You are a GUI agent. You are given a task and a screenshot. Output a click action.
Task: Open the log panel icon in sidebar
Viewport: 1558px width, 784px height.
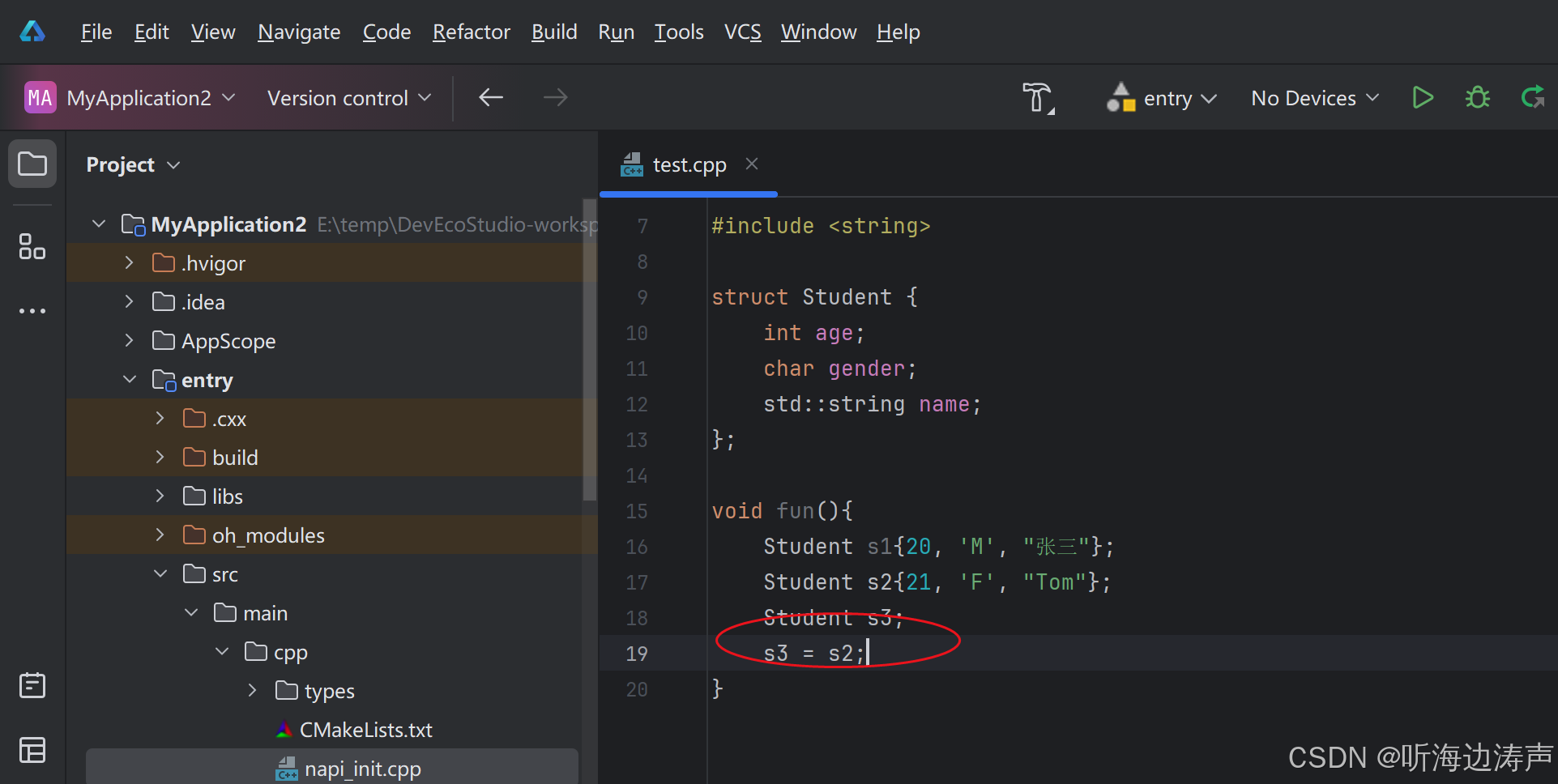pos(32,685)
